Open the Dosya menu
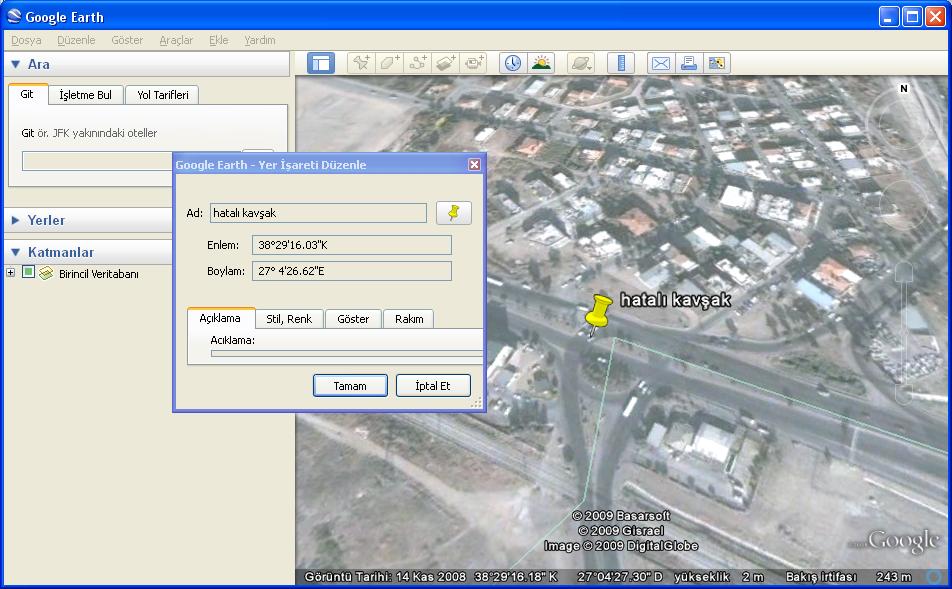The image size is (952, 589). point(26,40)
